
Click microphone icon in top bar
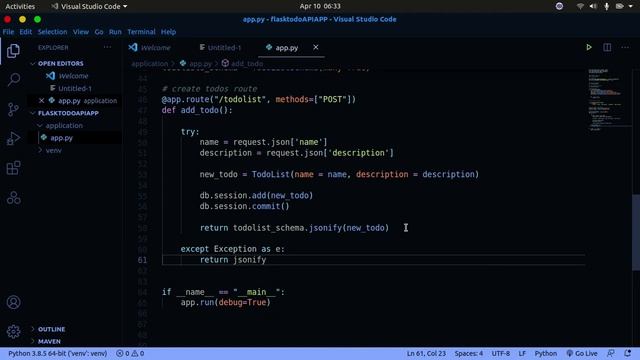click(x=607, y=6)
